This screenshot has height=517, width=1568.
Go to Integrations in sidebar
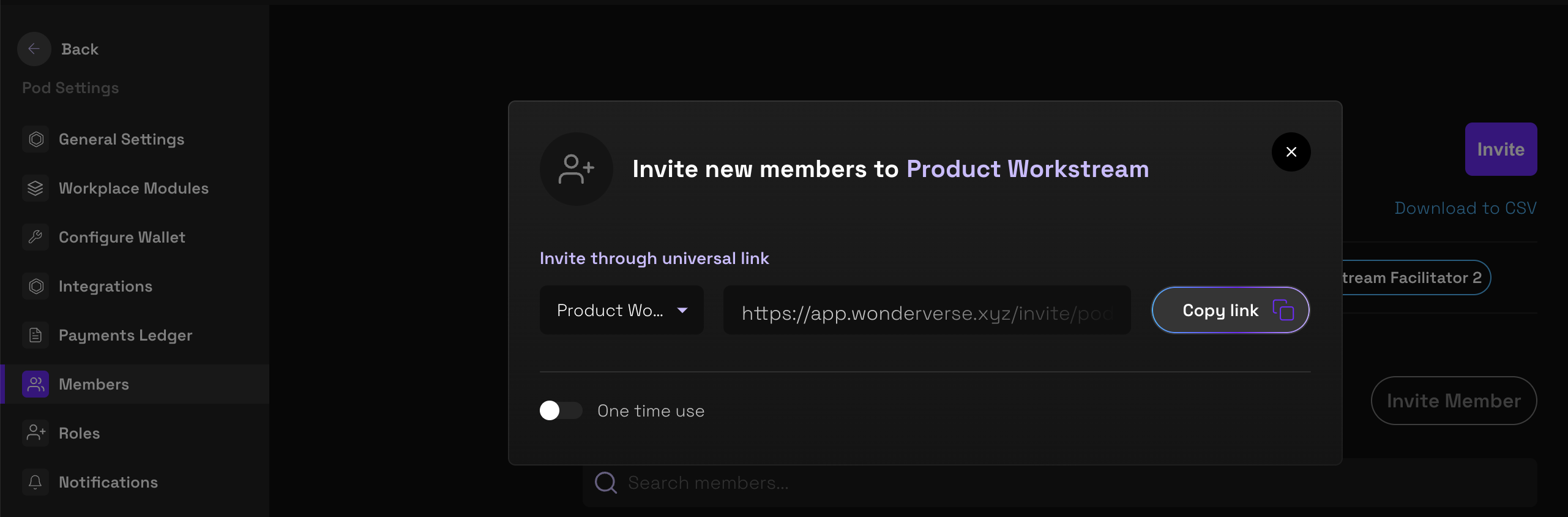coord(105,286)
